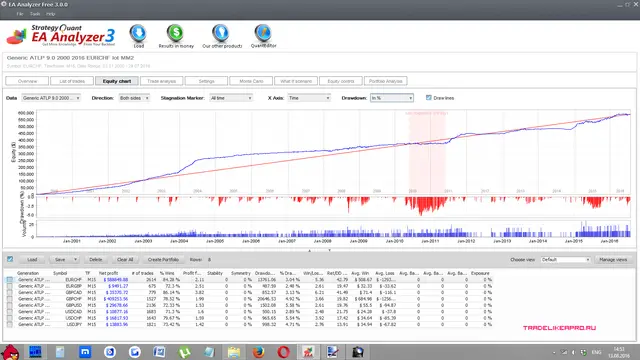This screenshot has width=640, height=360.
Task: Open the Trade analysis tab
Action: tap(162, 81)
